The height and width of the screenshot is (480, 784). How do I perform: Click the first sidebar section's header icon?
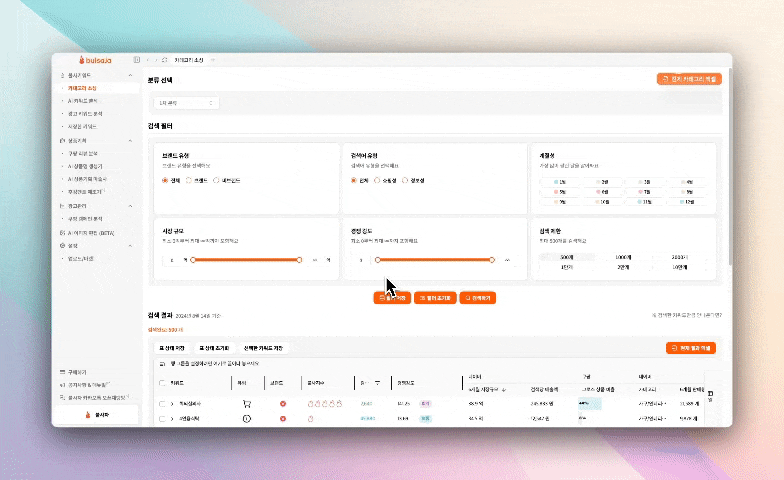tap(62, 75)
